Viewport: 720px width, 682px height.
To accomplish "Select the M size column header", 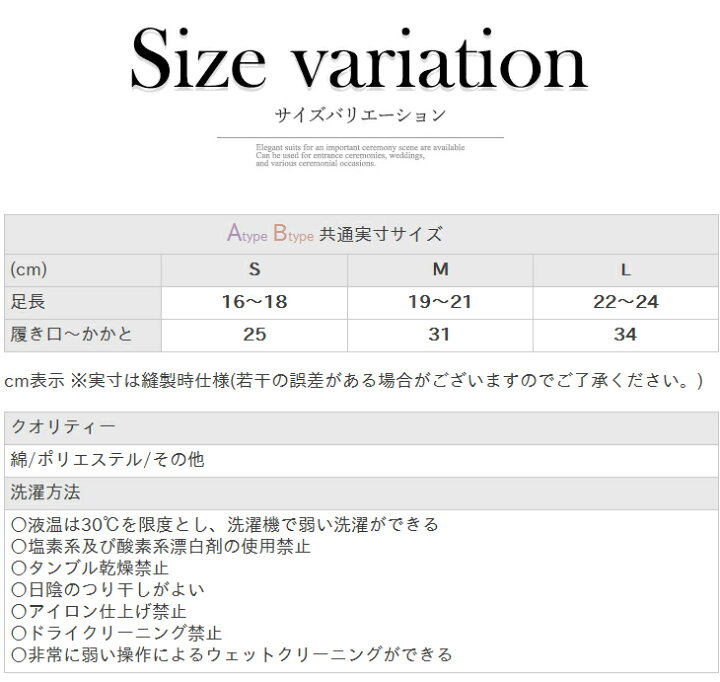I will (x=440, y=269).
